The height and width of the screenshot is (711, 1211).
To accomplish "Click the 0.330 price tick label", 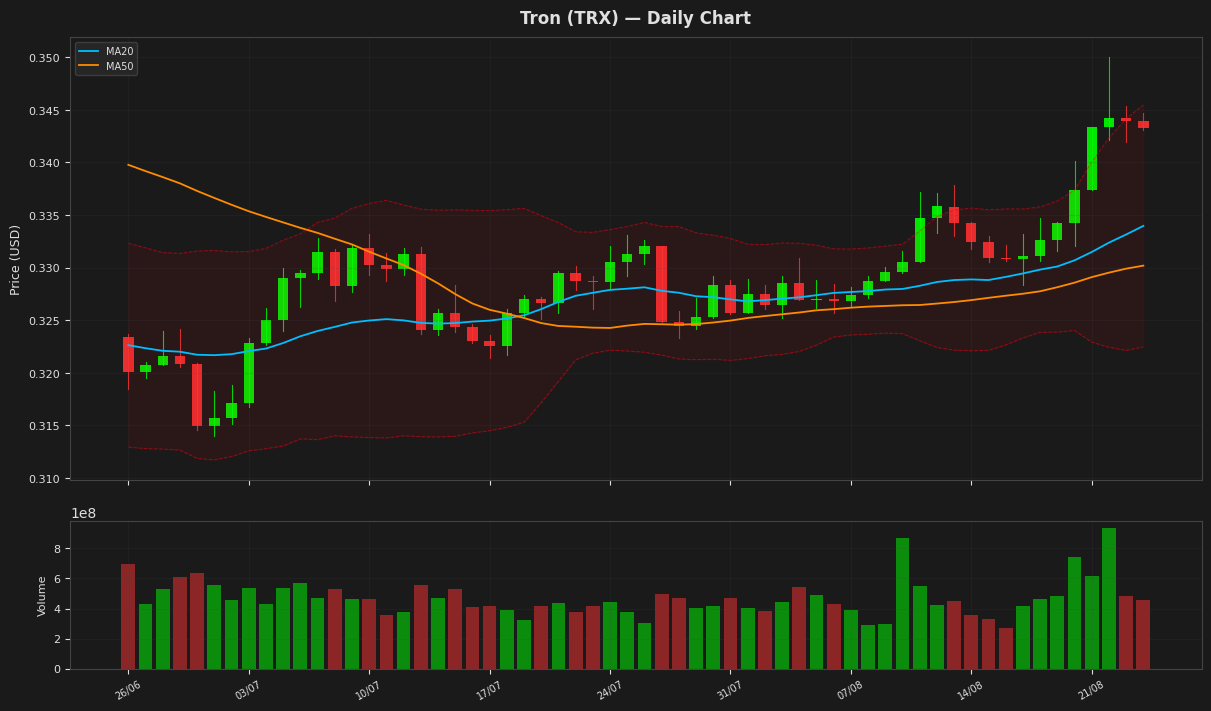I will coord(43,269).
